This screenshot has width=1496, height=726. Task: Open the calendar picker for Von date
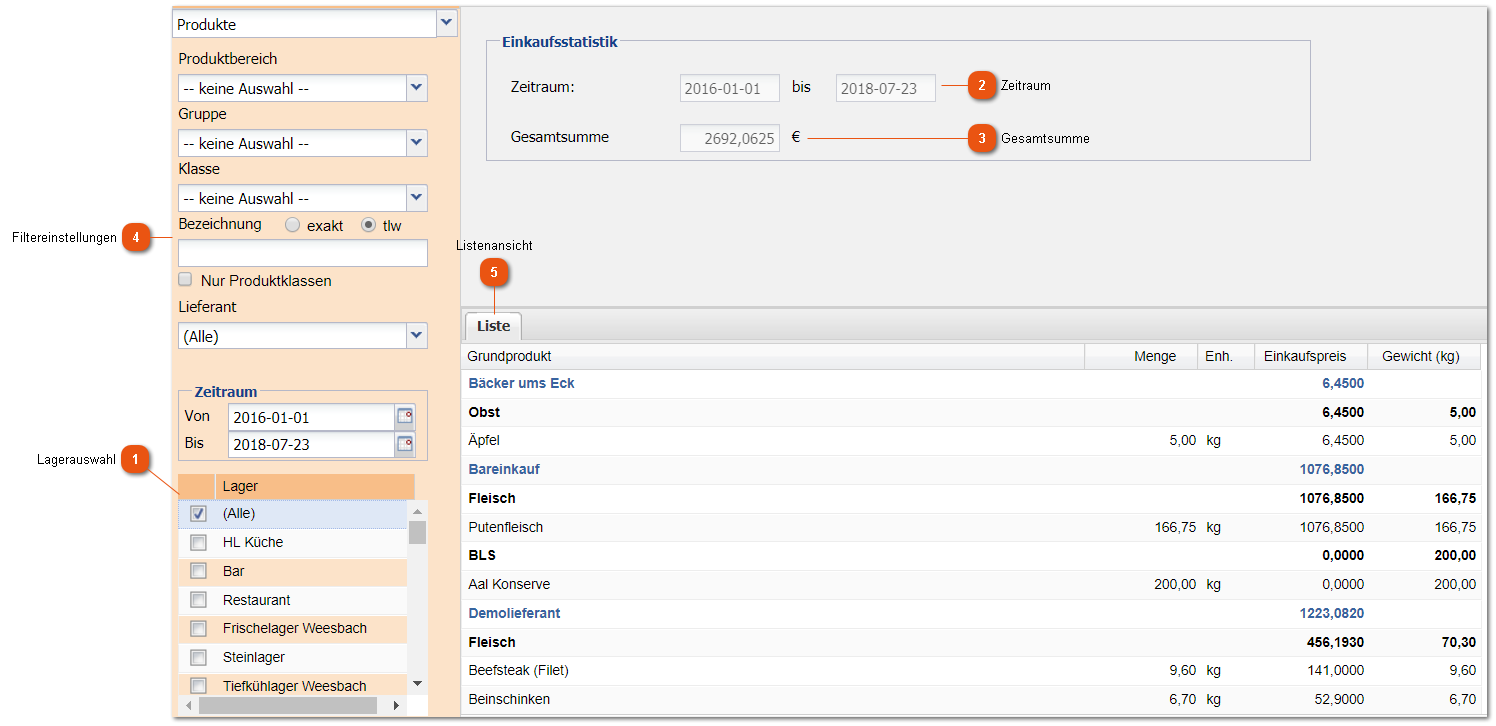tap(405, 417)
